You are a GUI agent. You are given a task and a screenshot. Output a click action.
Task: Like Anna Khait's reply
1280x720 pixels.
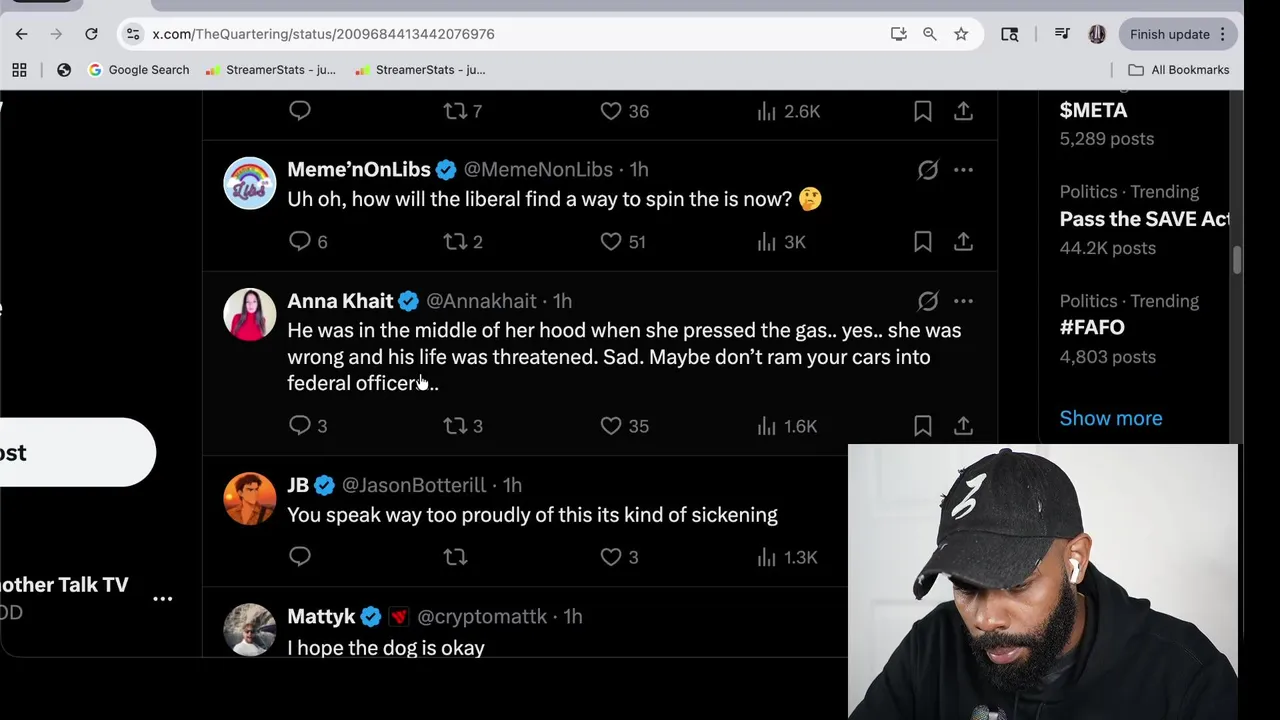click(x=611, y=426)
